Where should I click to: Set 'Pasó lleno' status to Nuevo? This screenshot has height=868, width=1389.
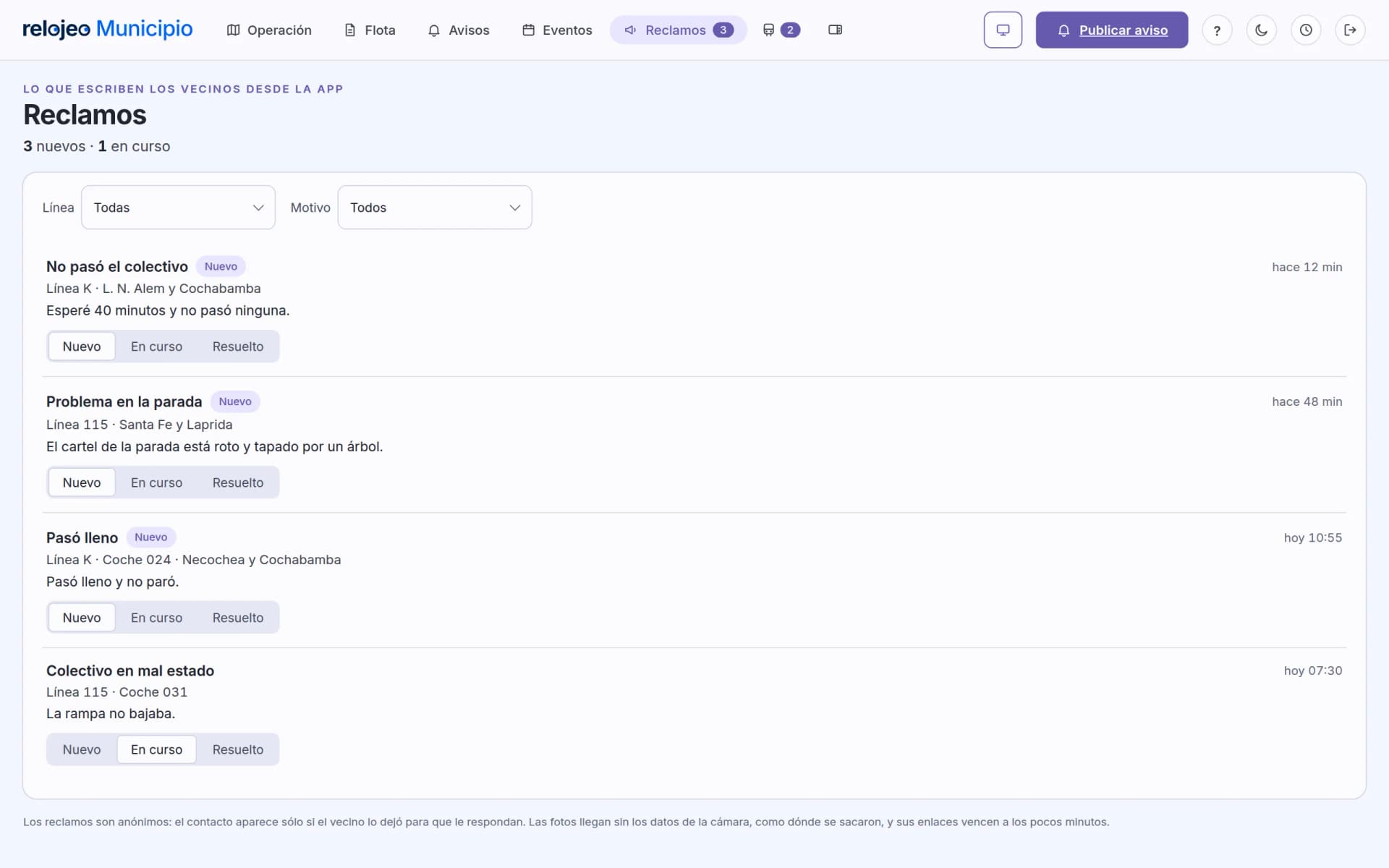(x=82, y=618)
